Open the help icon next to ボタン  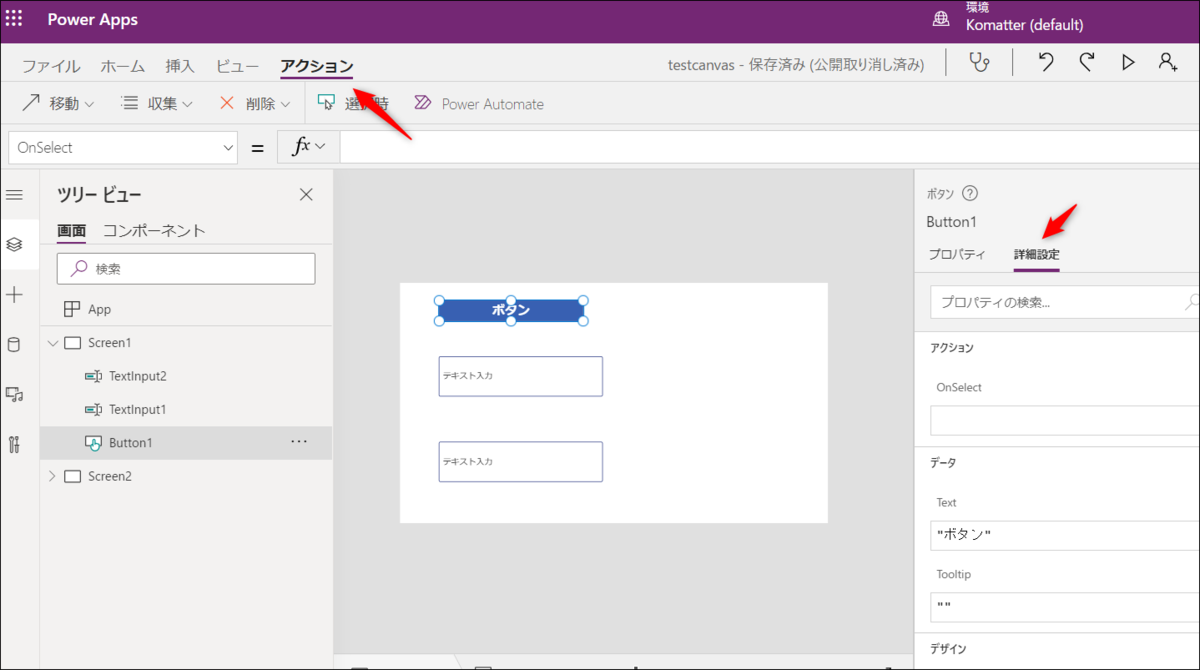(969, 194)
